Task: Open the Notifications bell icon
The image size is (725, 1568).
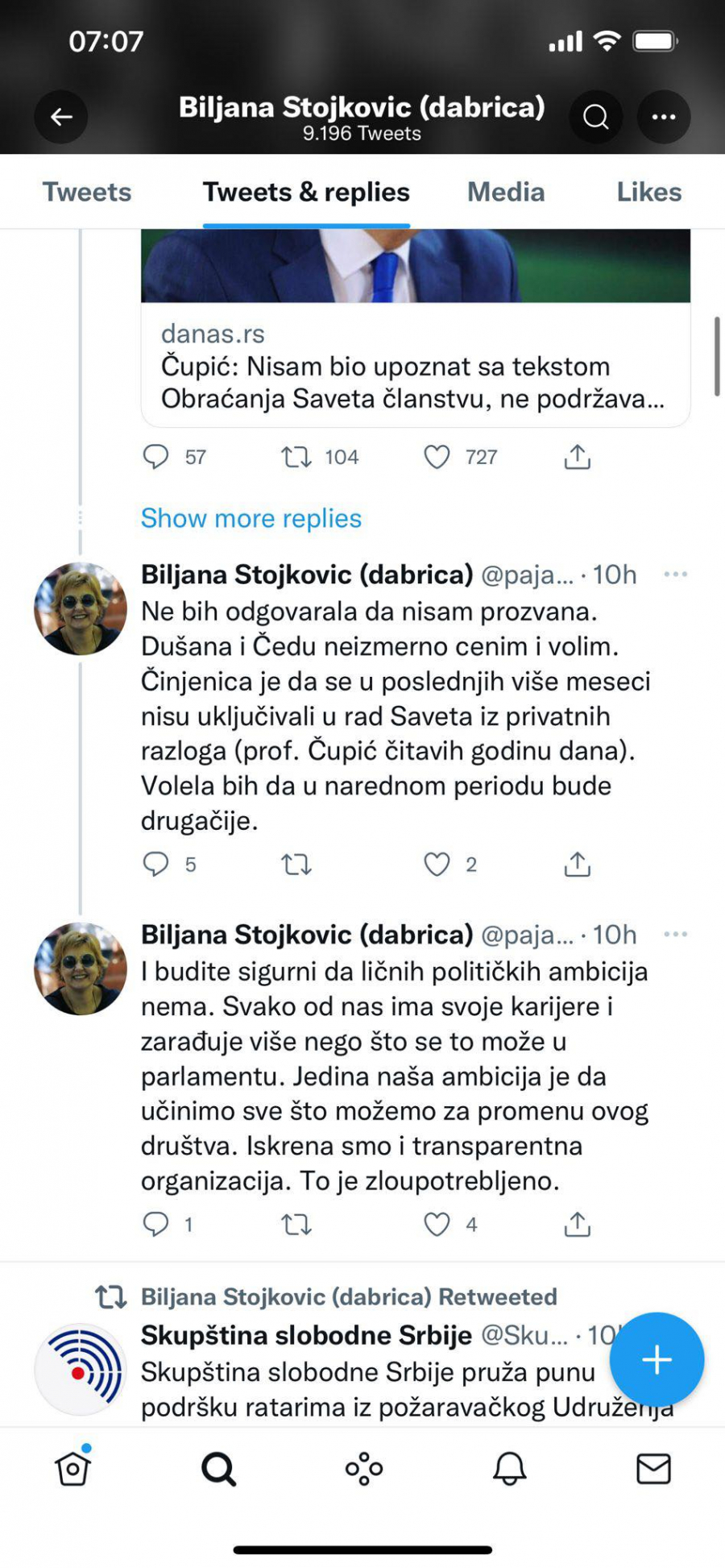Action: tap(507, 1469)
